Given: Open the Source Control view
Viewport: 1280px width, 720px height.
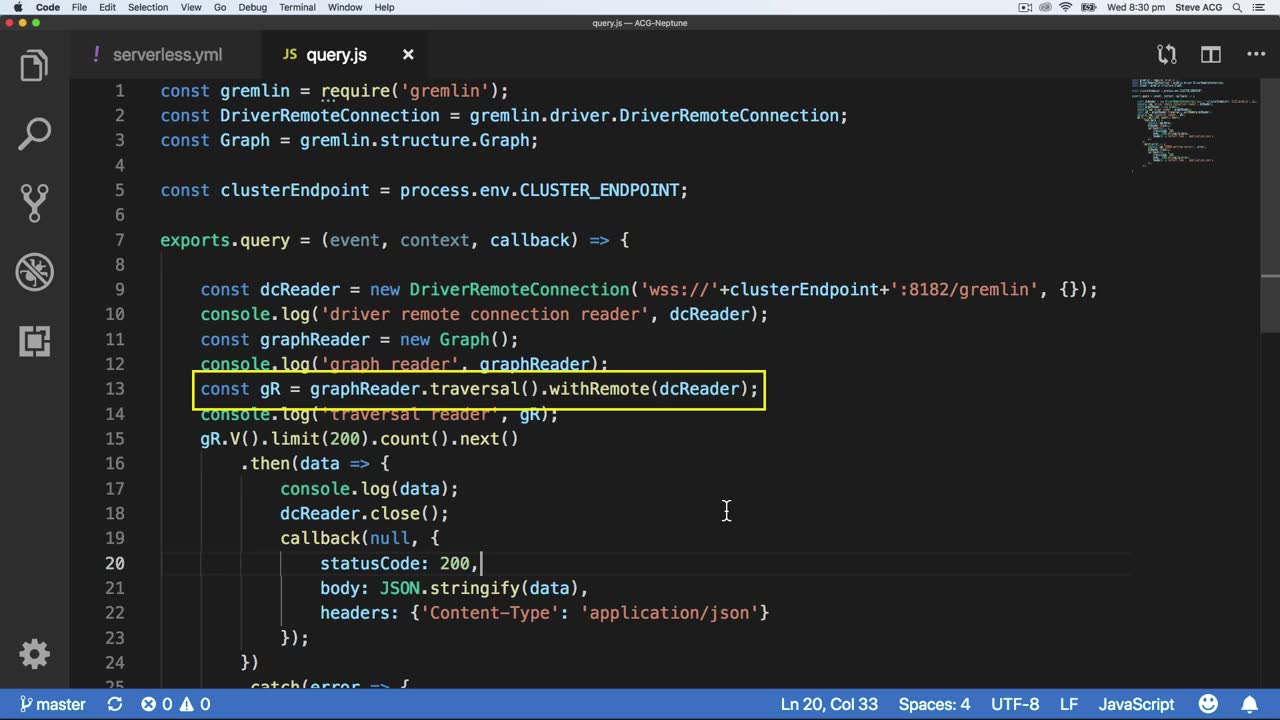Looking at the screenshot, I should pos(34,203).
